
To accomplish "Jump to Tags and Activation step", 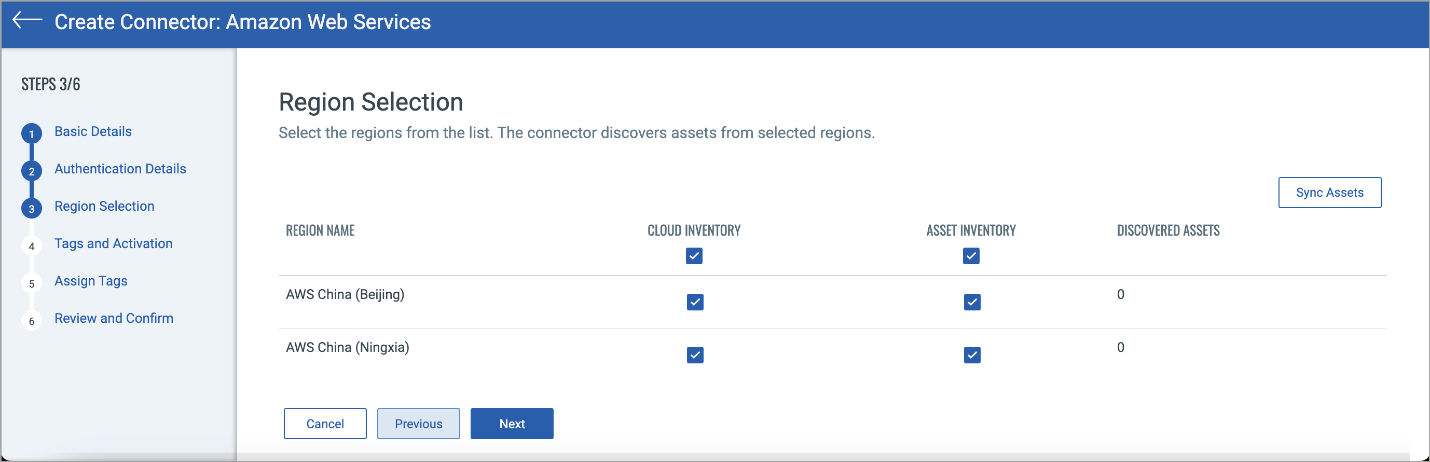I will 113,243.
